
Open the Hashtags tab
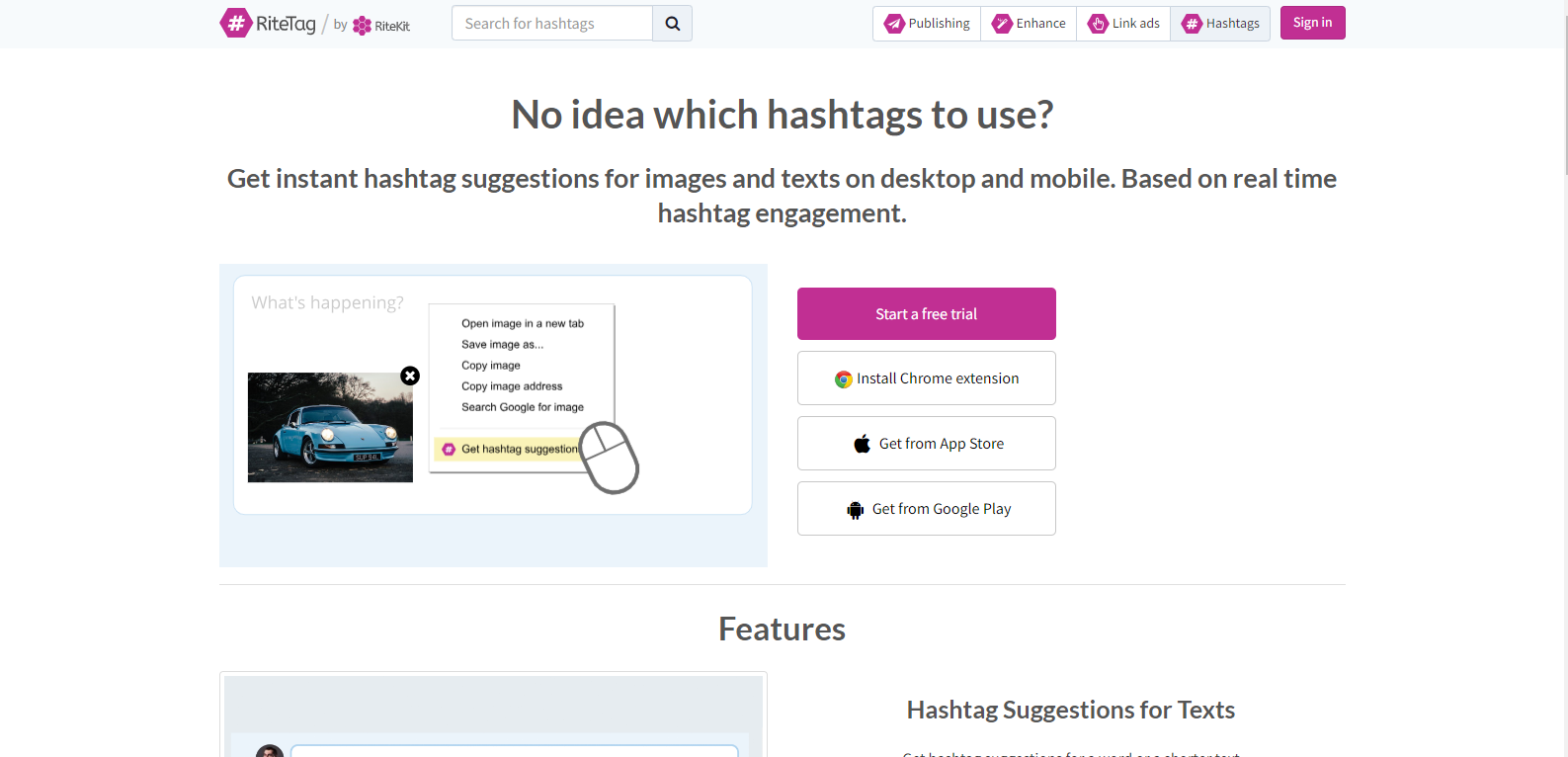(x=1220, y=24)
